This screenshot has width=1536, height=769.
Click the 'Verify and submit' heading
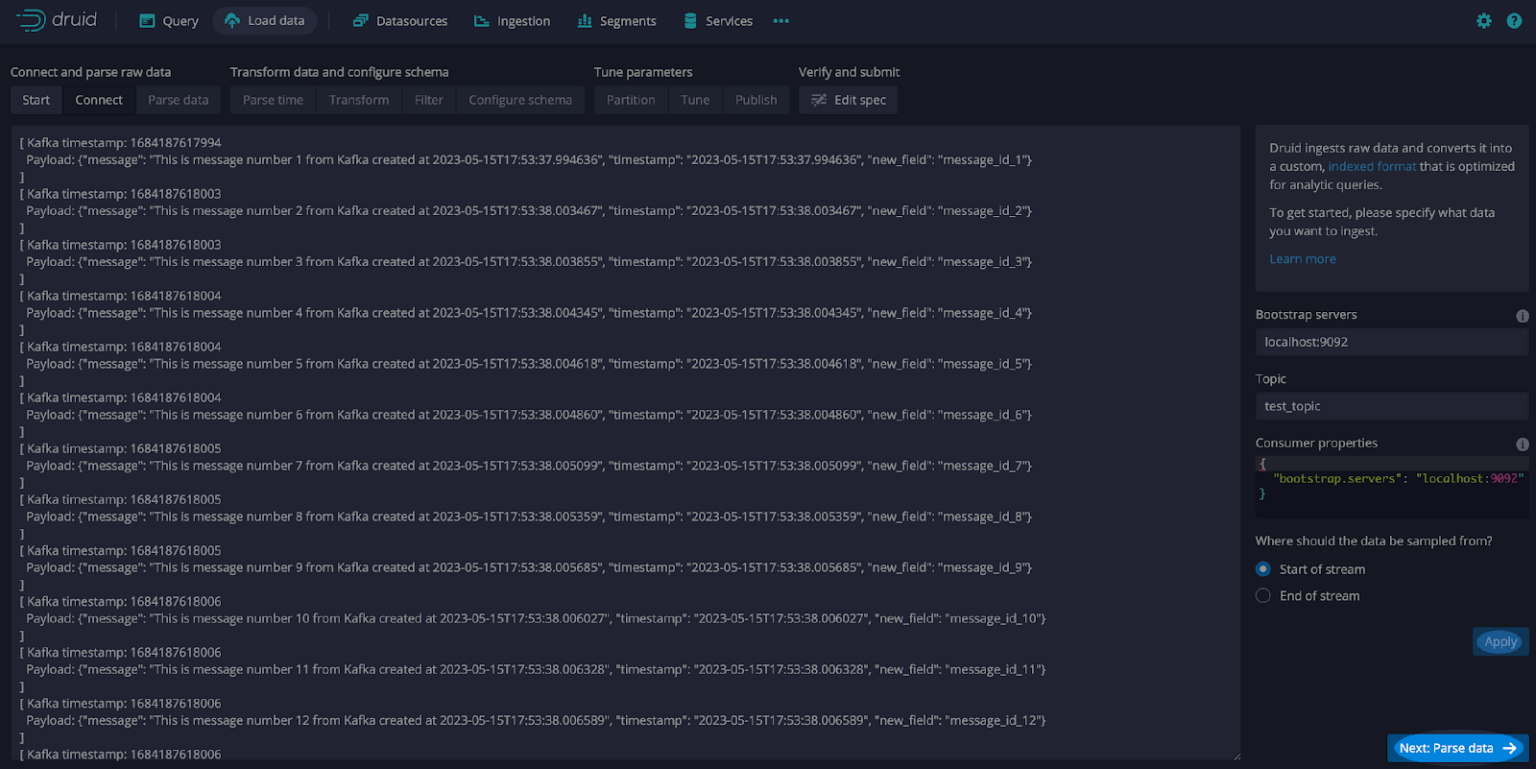(x=849, y=72)
